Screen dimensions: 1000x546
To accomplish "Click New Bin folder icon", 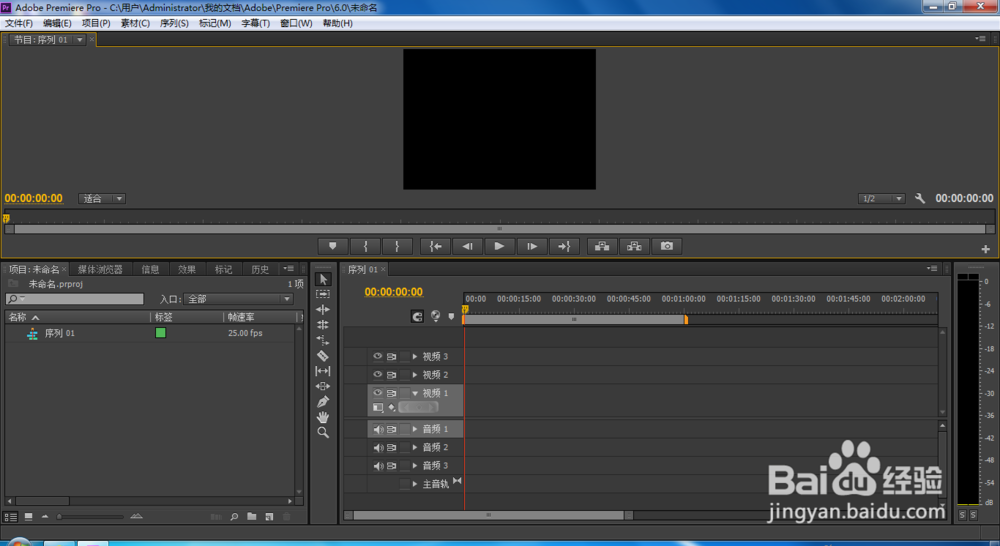I will click(252, 517).
